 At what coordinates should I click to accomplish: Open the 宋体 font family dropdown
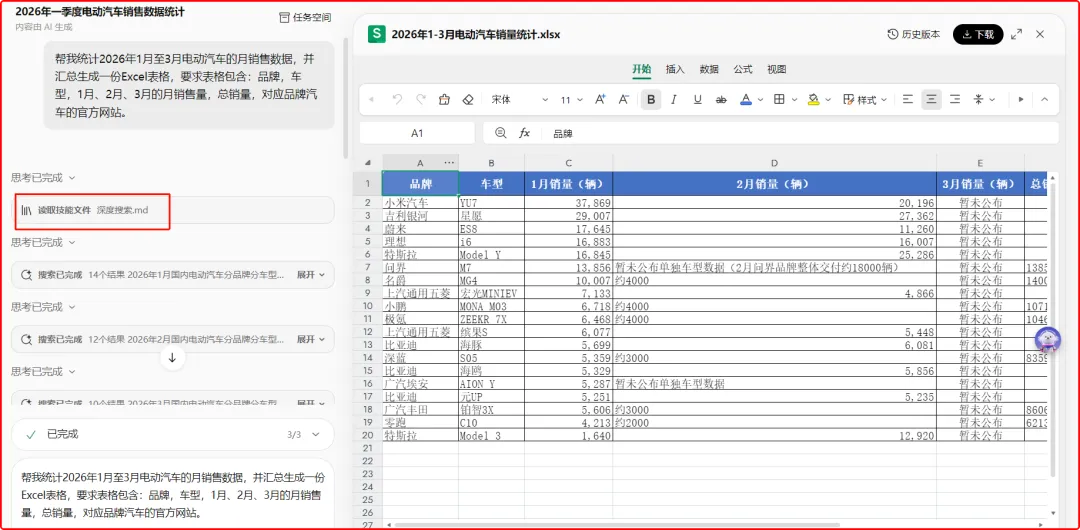520,100
